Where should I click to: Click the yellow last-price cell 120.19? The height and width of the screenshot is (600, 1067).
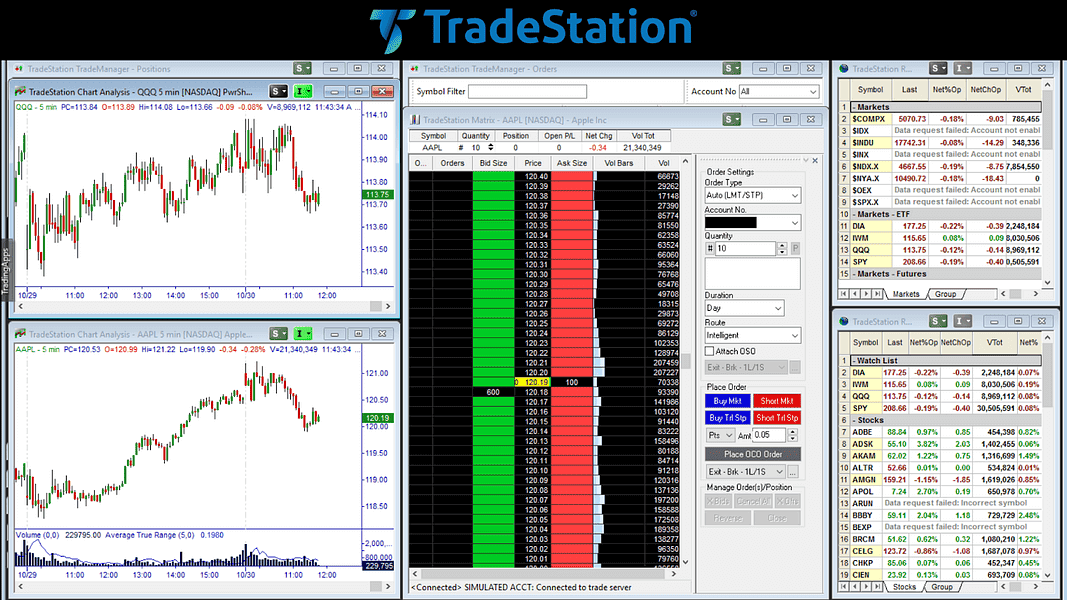pyautogui.click(x=532, y=382)
